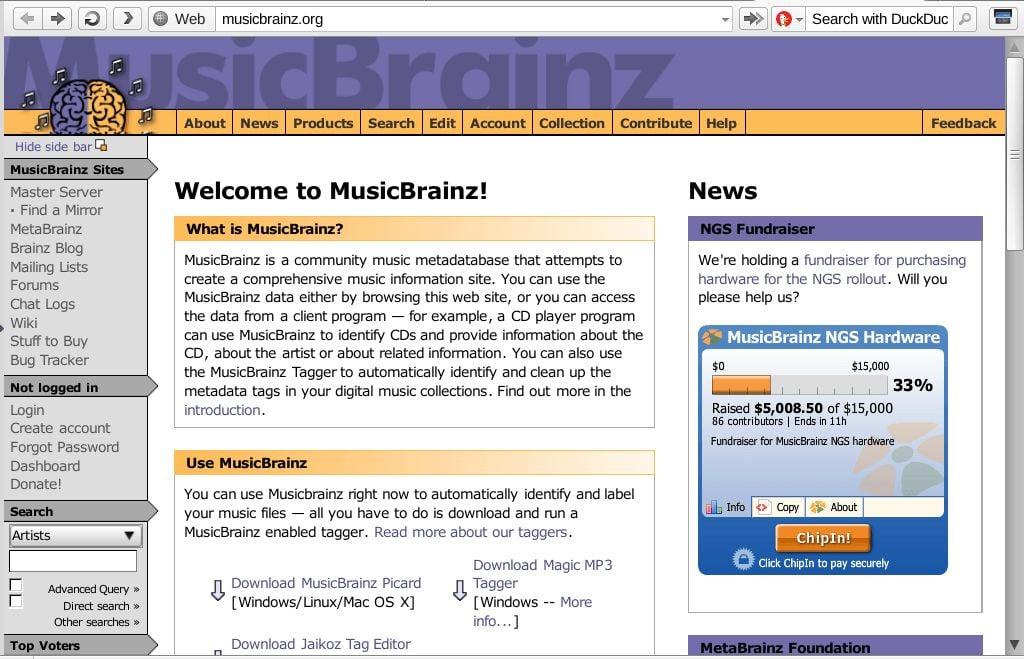This screenshot has height=659, width=1024.
Task: Reload the page with the refresh icon
Action: click(x=93, y=18)
